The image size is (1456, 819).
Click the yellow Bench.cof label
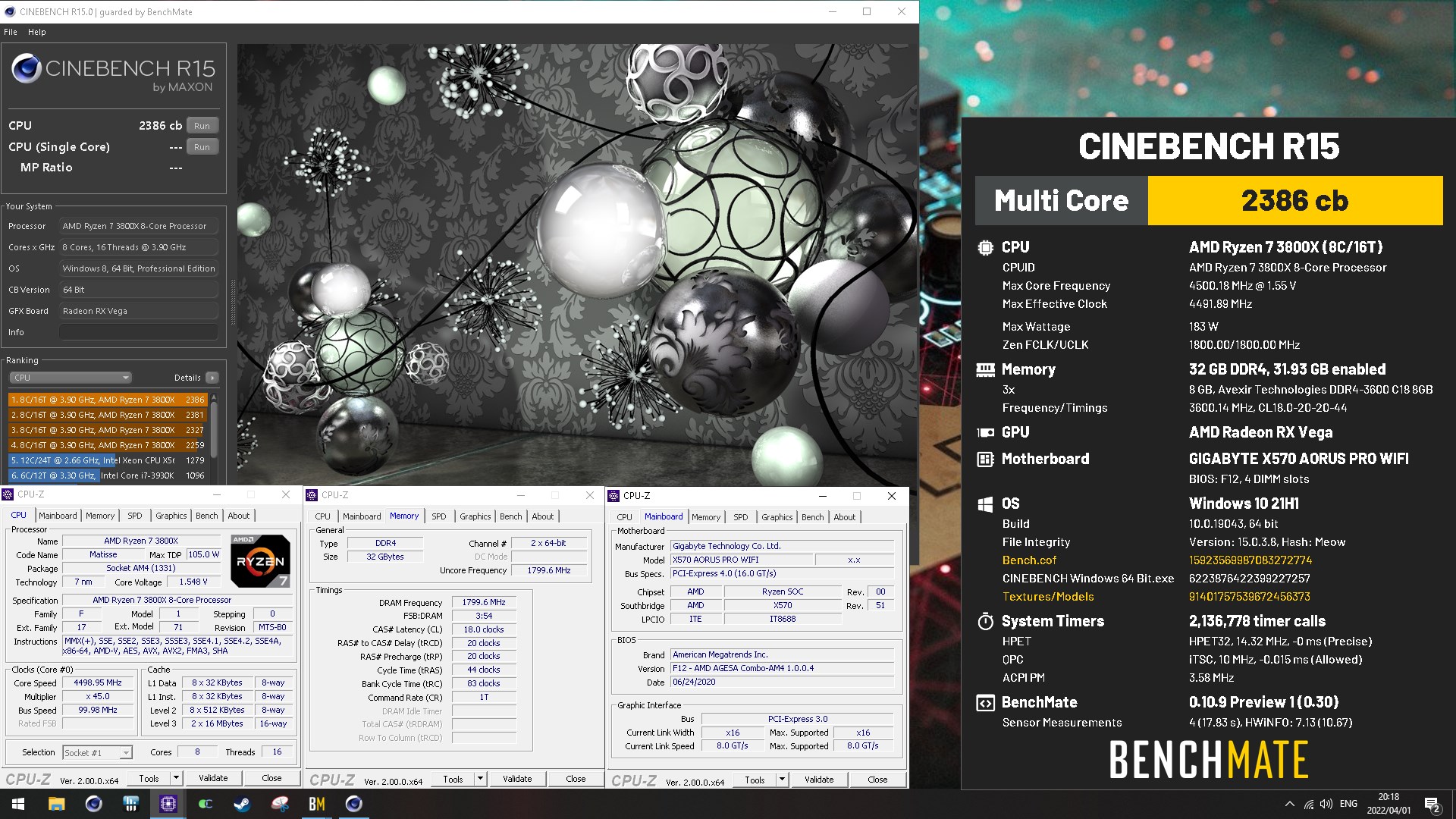[x=1029, y=560]
